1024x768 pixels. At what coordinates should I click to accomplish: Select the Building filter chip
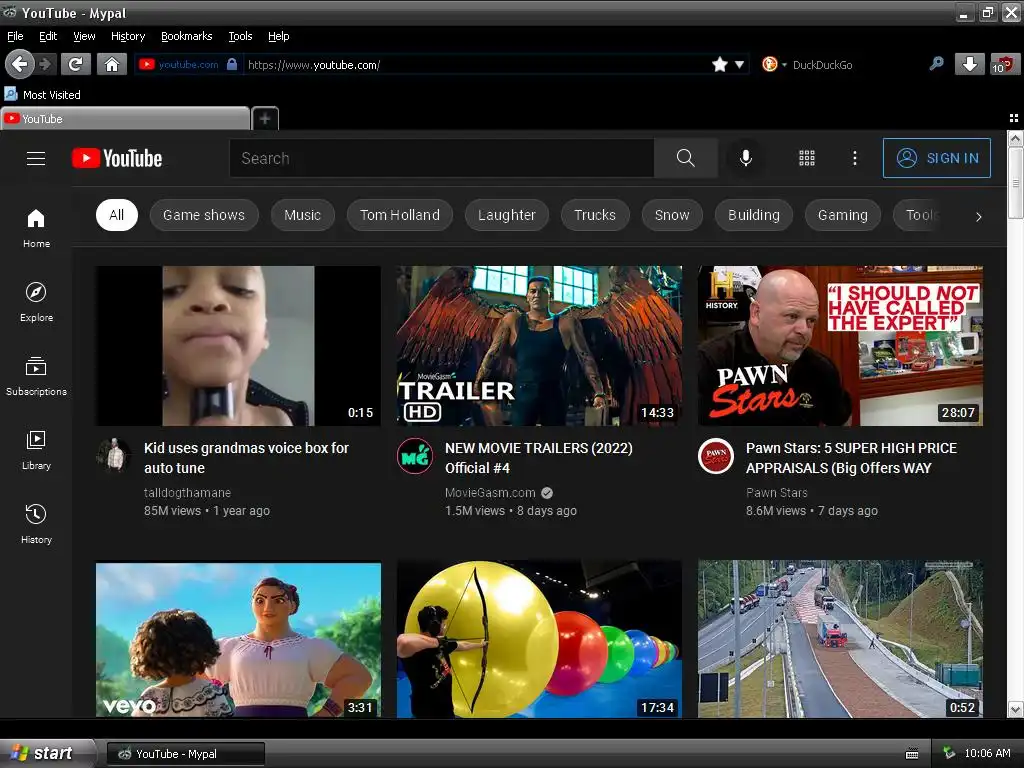click(x=754, y=215)
